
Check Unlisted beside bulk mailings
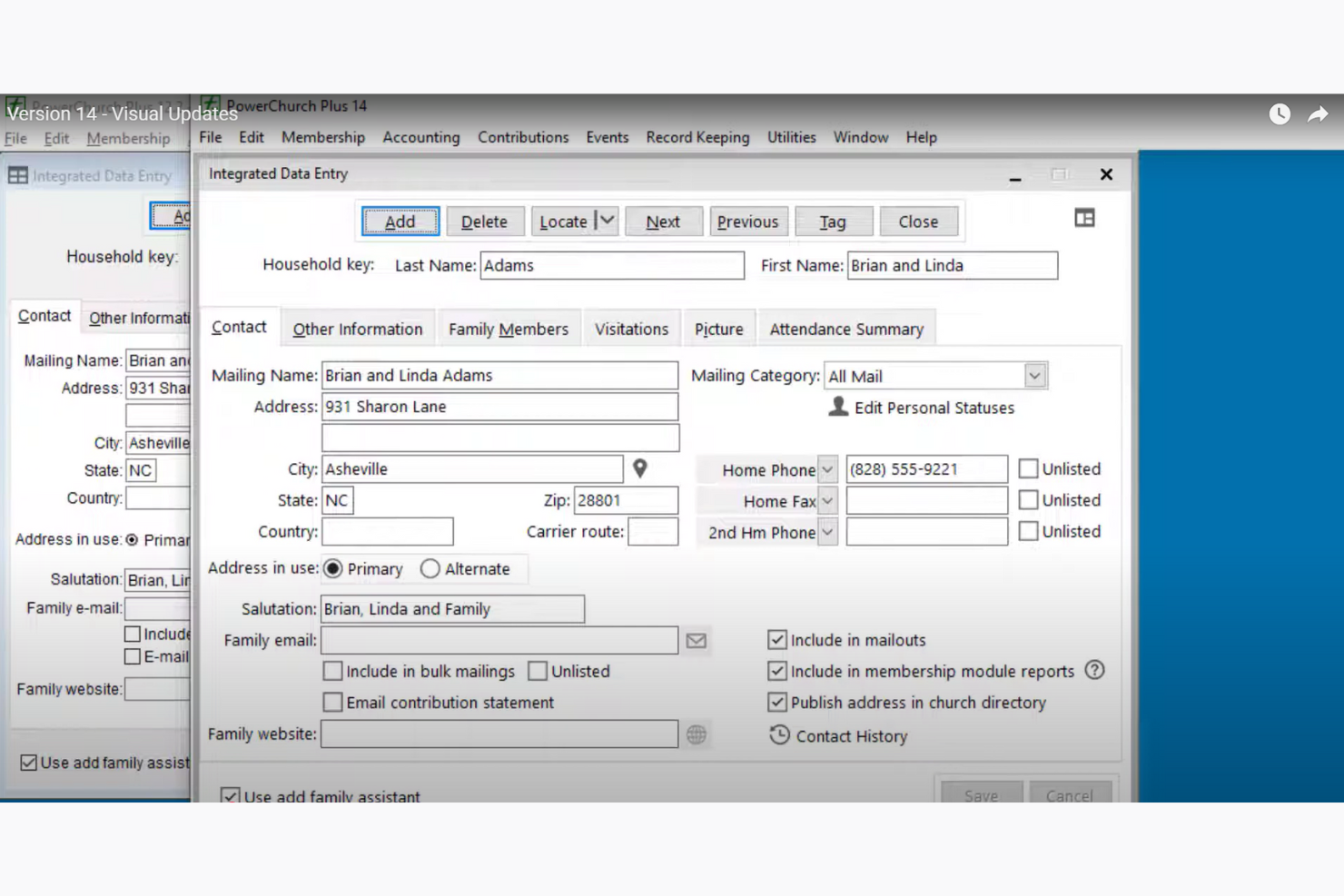click(538, 671)
